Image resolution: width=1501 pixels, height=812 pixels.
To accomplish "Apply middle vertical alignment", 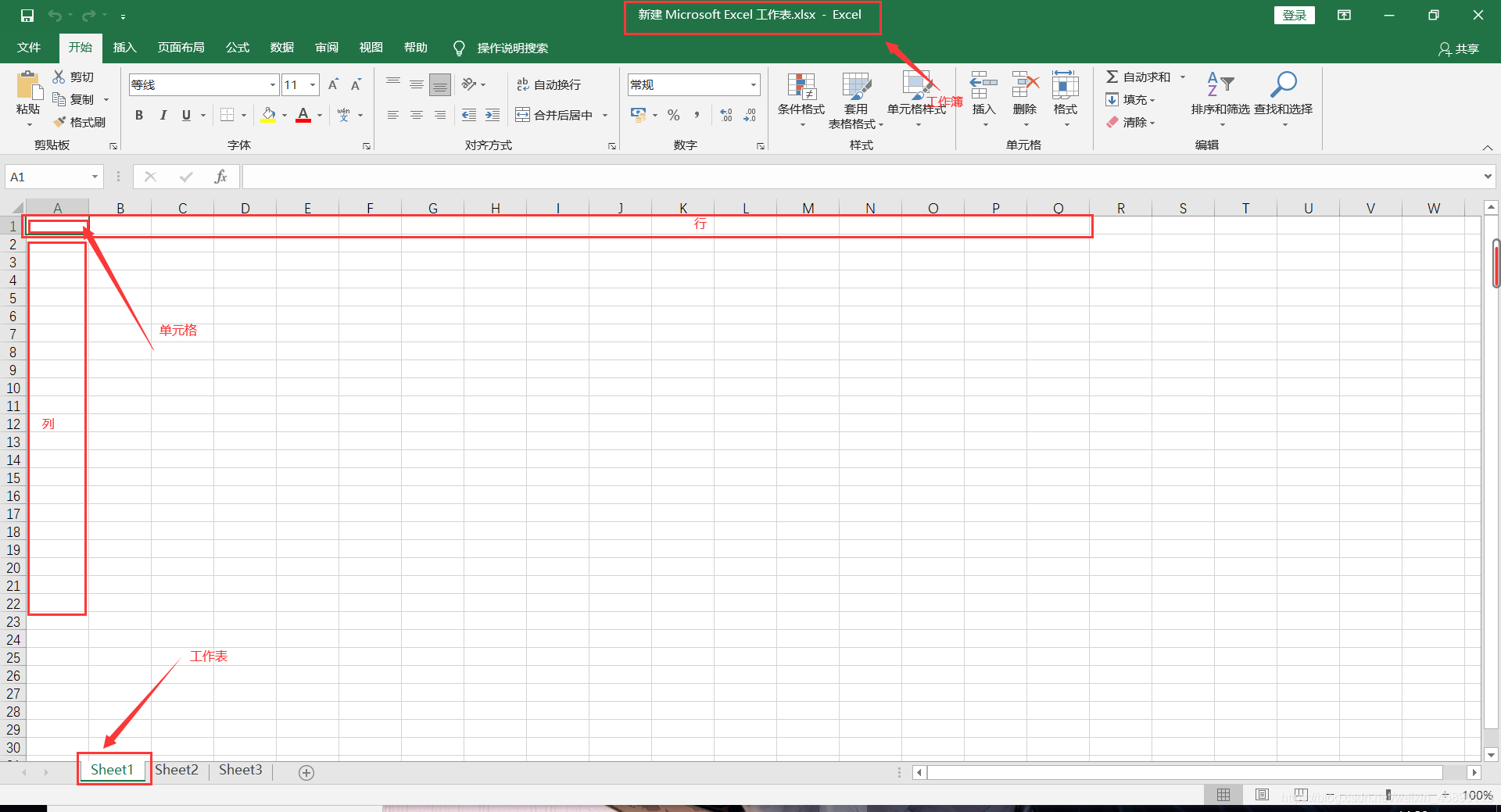I will tap(417, 84).
